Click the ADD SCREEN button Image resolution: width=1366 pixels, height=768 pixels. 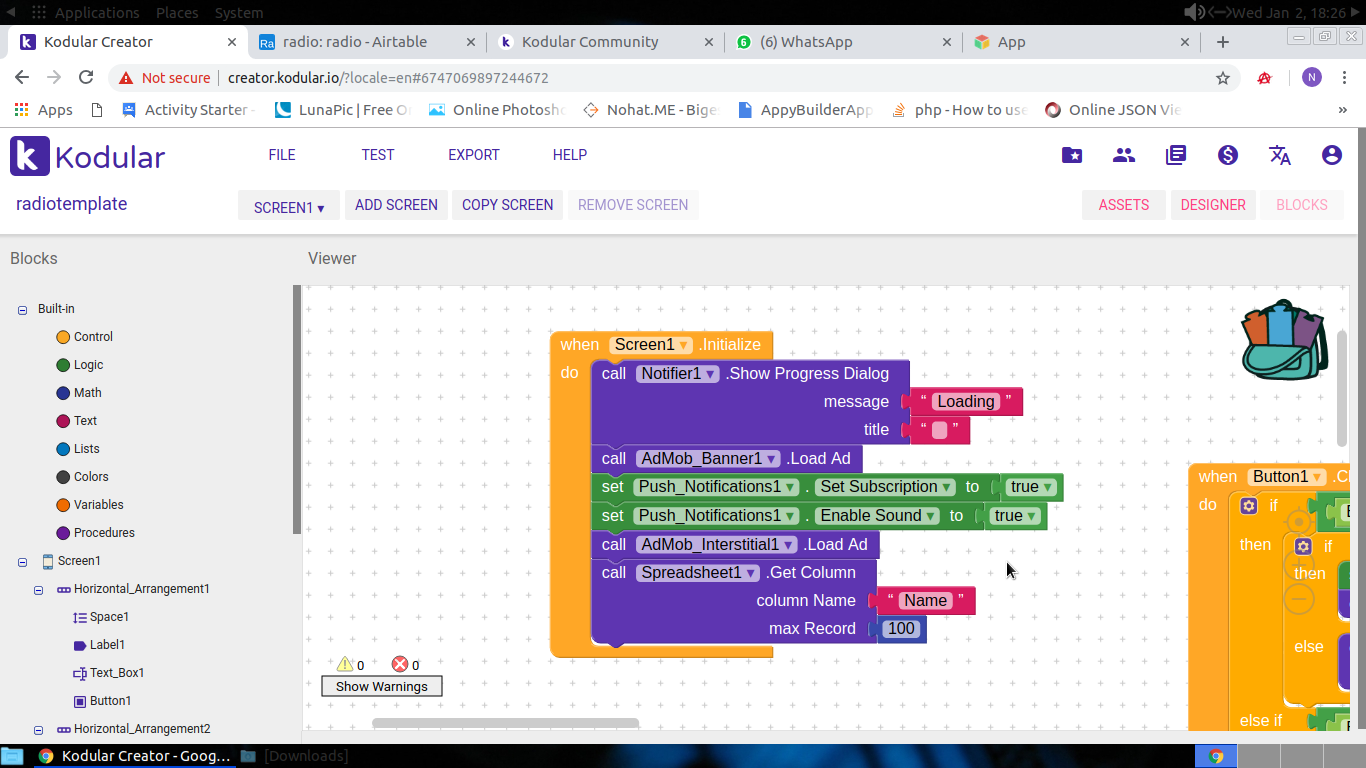tap(396, 205)
